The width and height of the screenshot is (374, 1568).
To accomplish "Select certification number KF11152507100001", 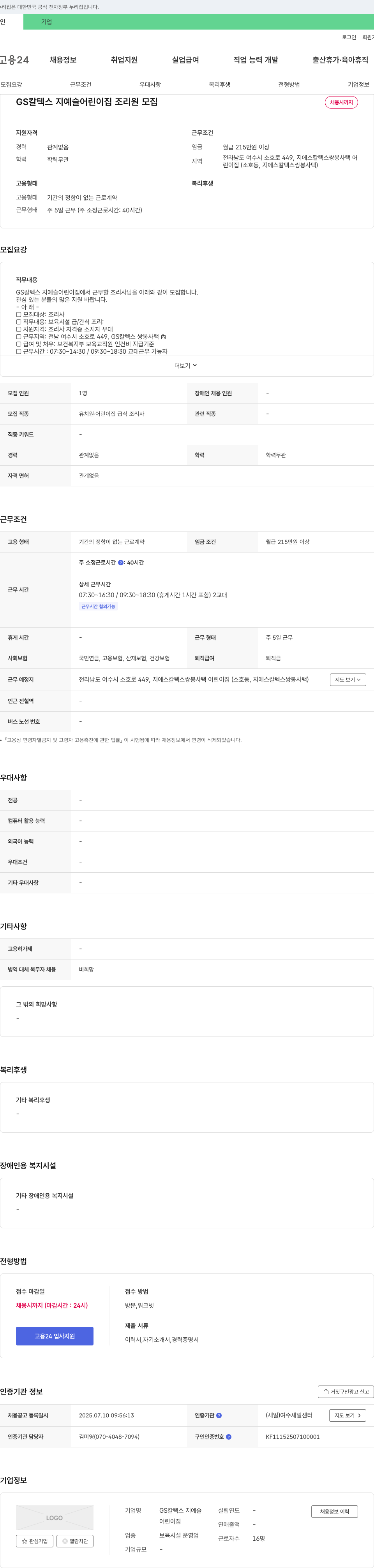I will 292,1436.
